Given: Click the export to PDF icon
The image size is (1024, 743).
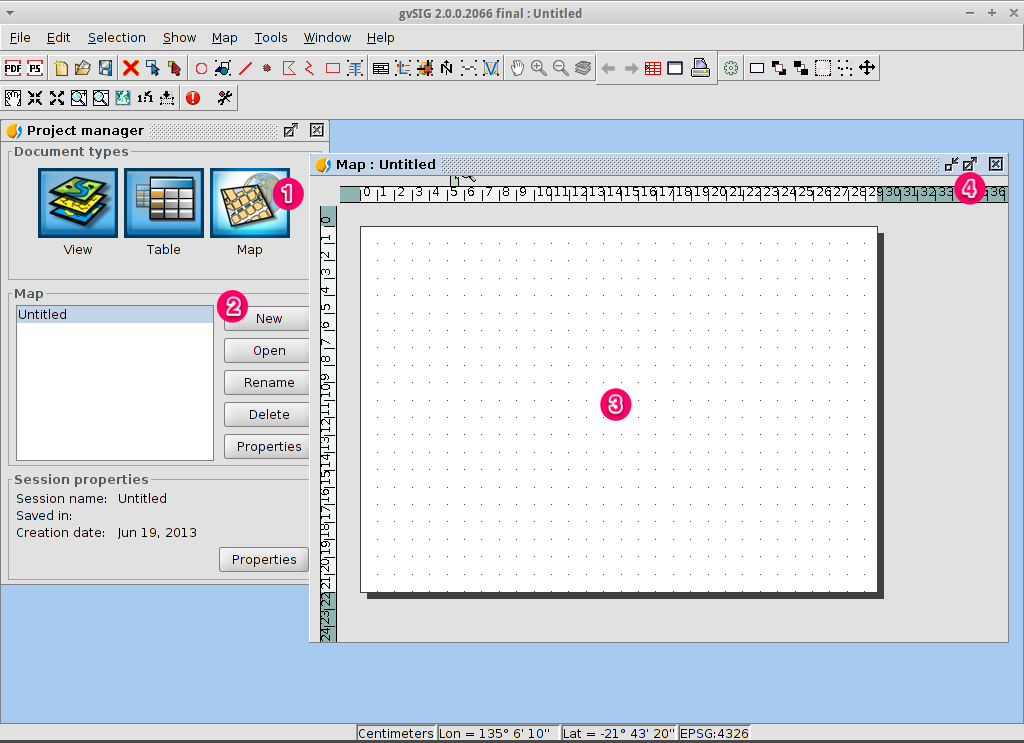Looking at the screenshot, I should point(13,68).
